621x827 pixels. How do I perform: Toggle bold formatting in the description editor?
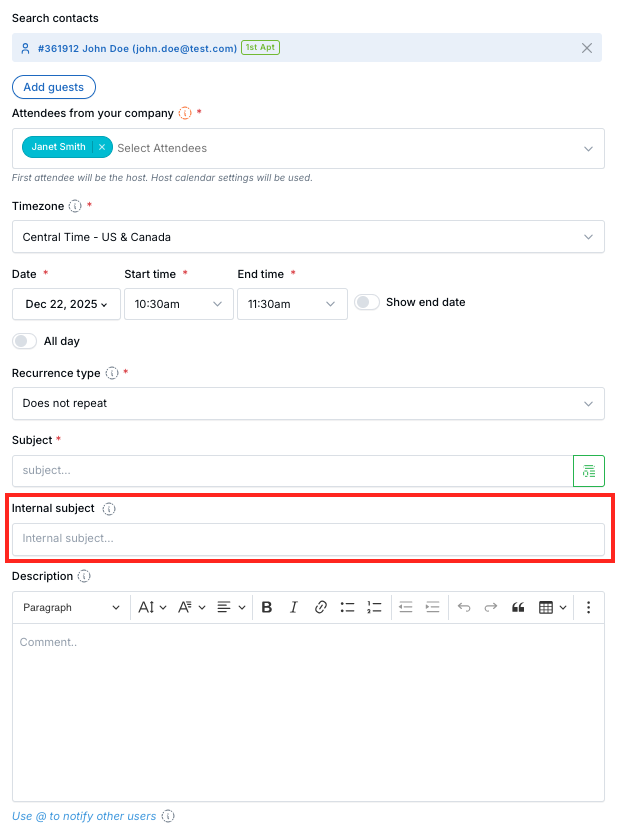click(x=267, y=607)
